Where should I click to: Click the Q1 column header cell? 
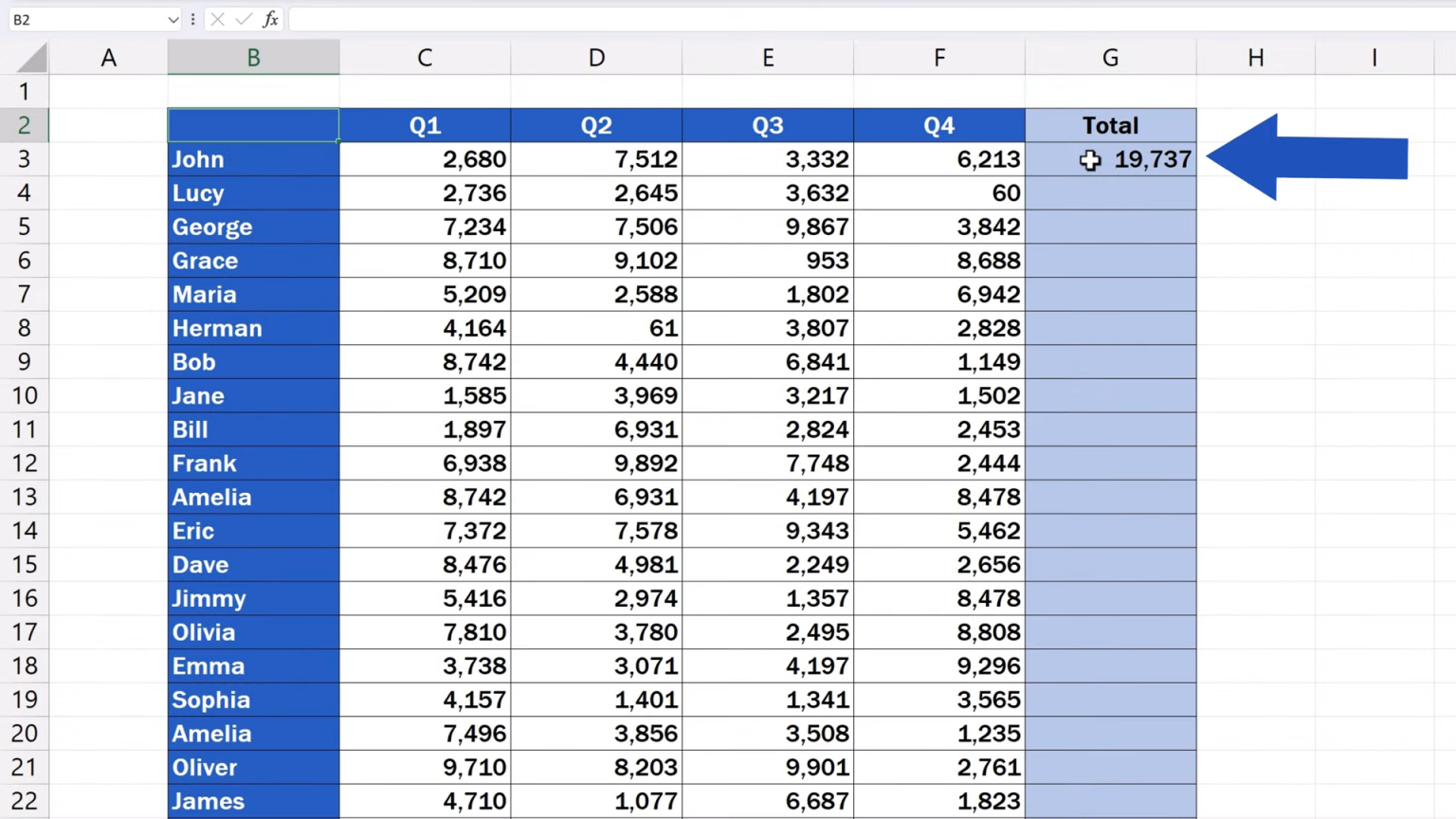pyautogui.click(x=424, y=125)
